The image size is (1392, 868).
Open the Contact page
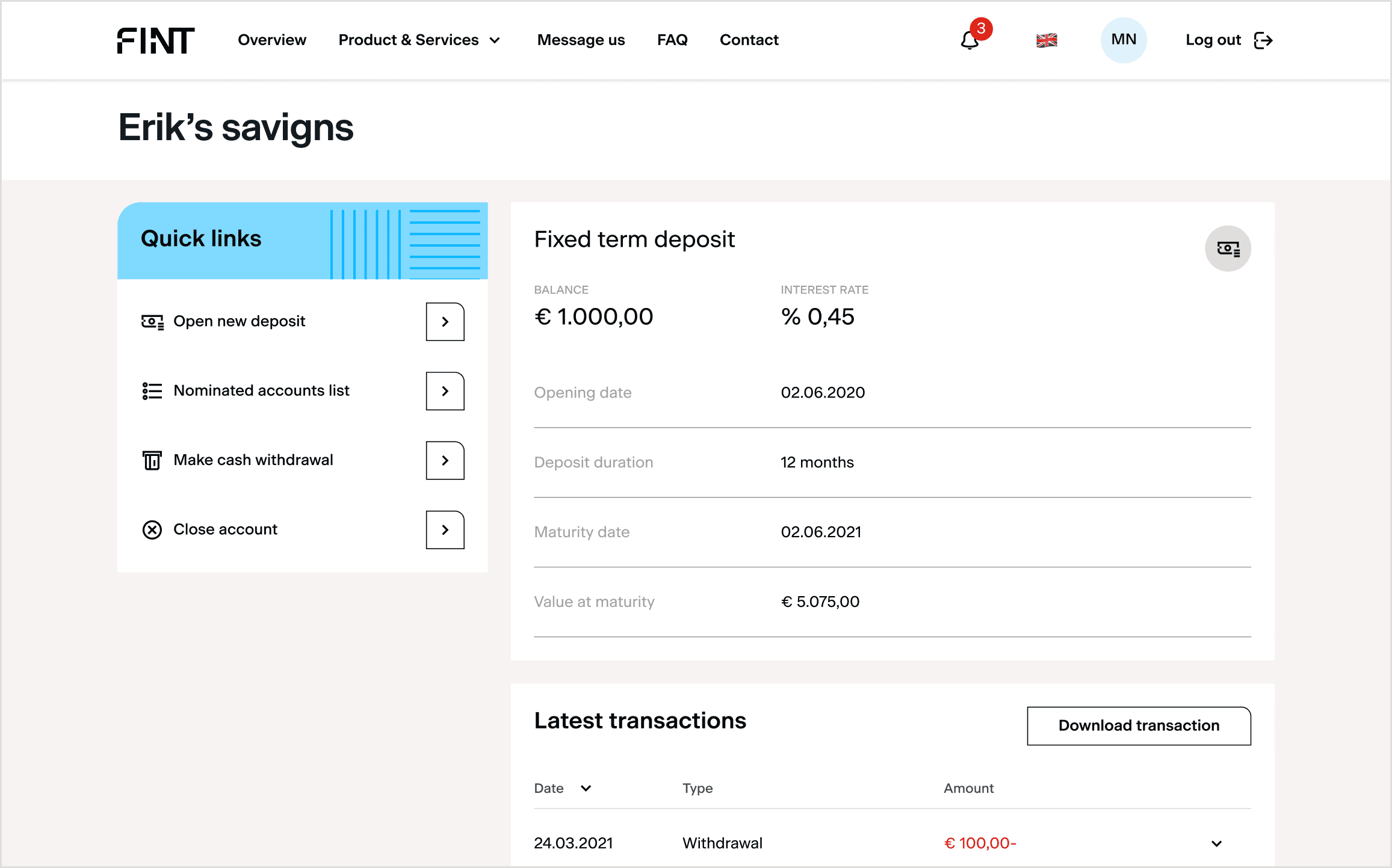[x=749, y=40]
